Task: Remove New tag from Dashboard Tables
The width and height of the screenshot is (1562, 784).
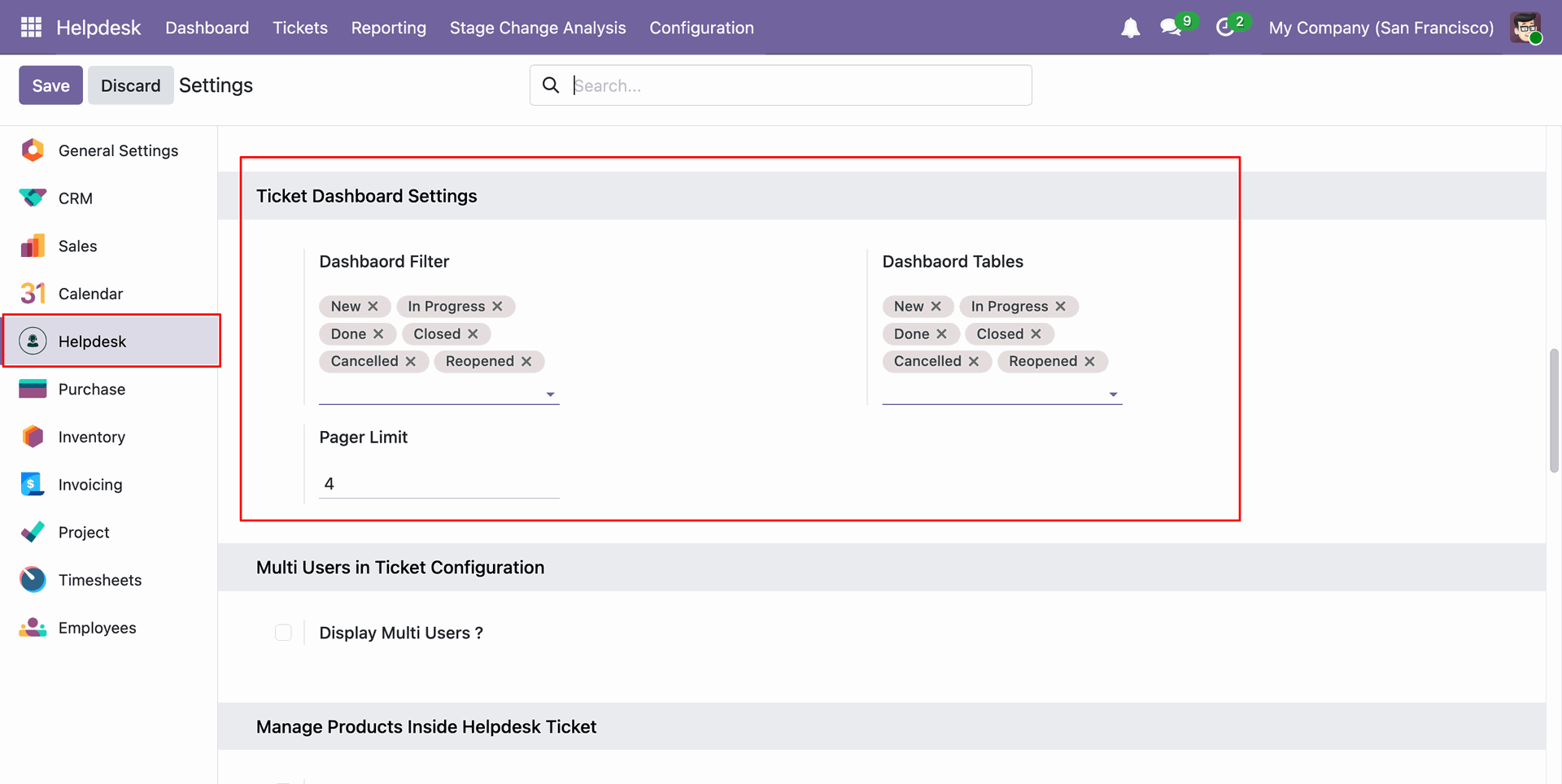Action: [936, 307]
